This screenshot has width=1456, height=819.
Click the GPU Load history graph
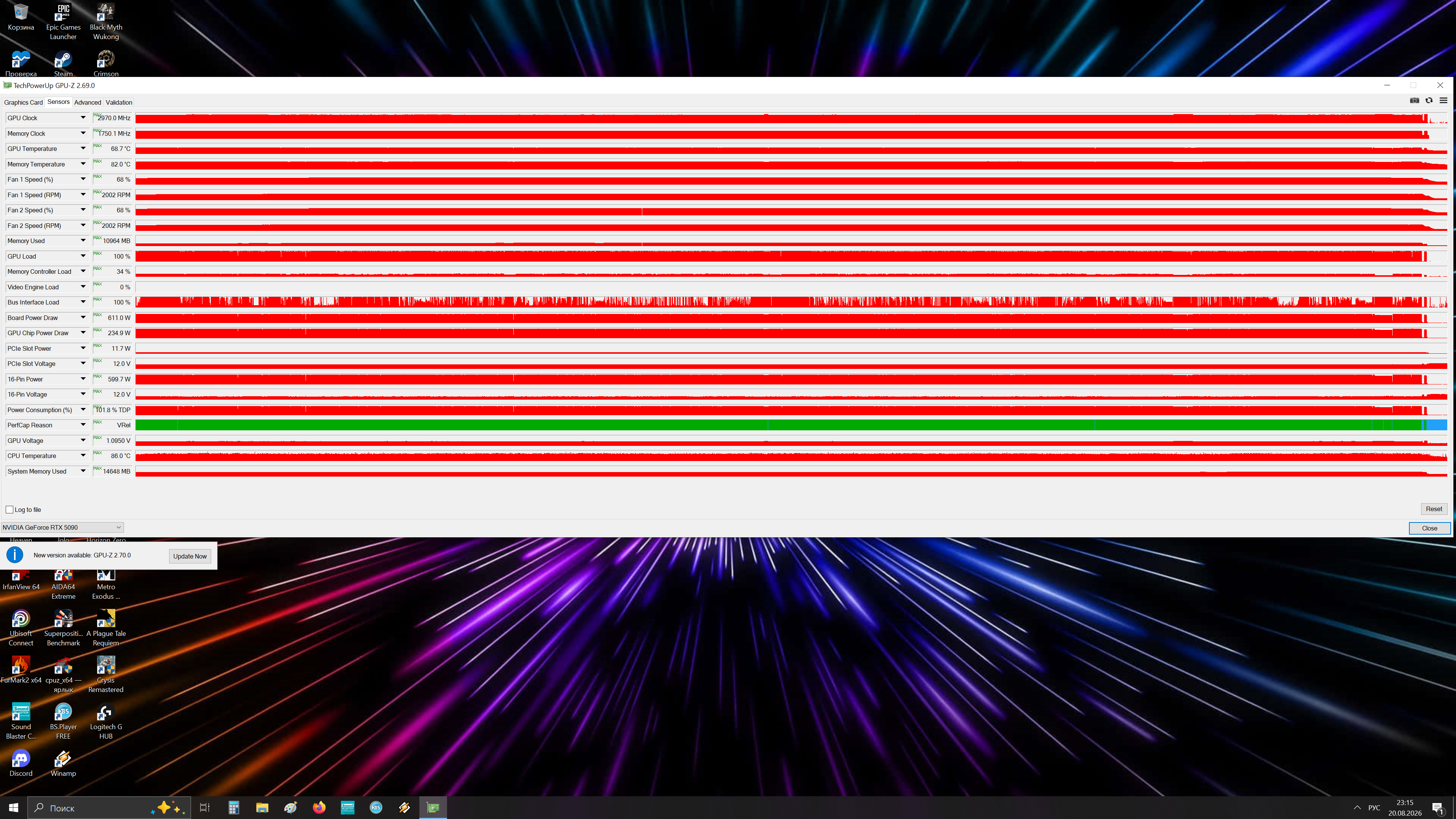(x=791, y=256)
